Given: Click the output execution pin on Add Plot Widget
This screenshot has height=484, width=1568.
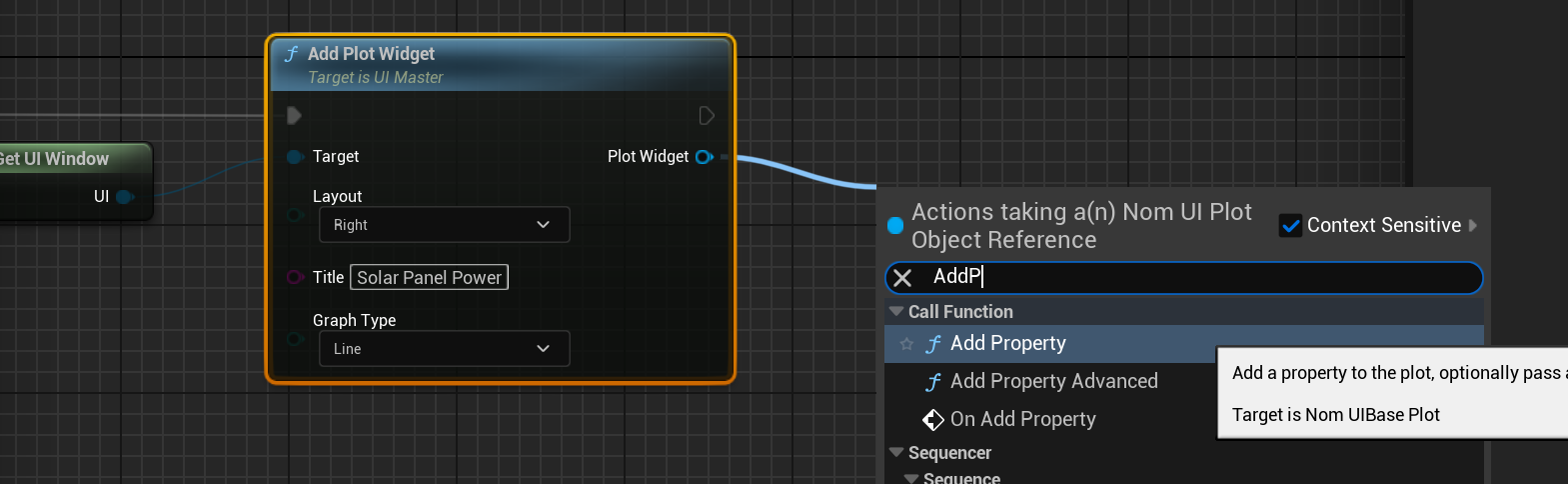Looking at the screenshot, I should (707, 116).
